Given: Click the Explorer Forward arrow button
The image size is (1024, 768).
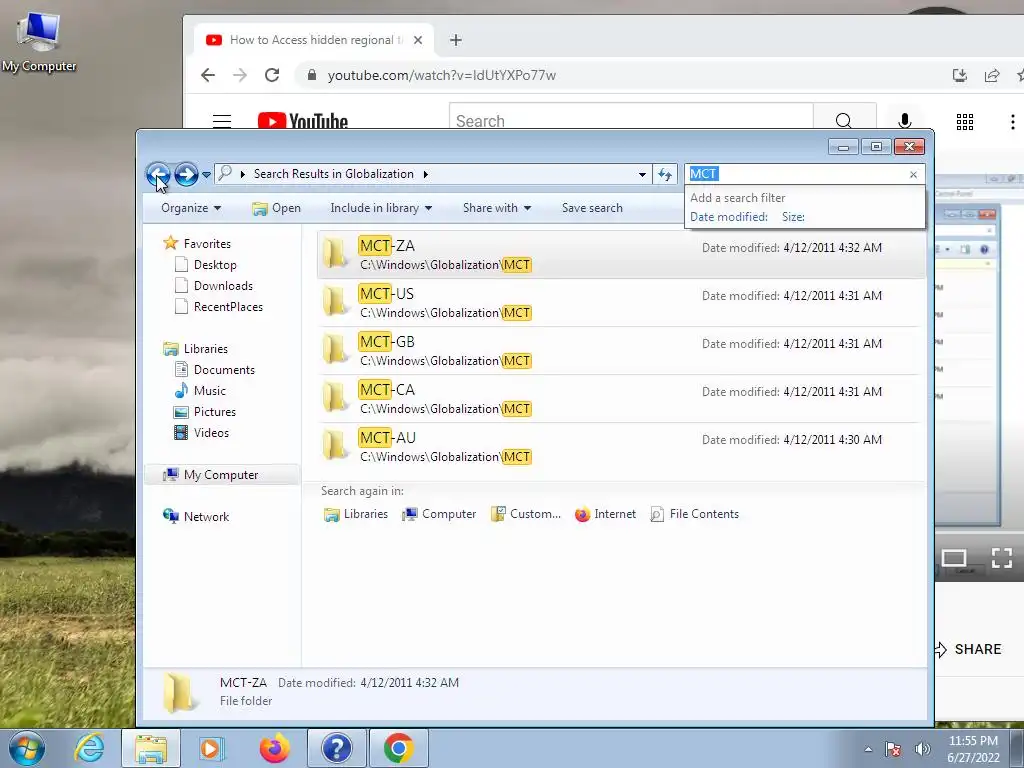Looking at the screenshot, I should click(x=186, y=174).
